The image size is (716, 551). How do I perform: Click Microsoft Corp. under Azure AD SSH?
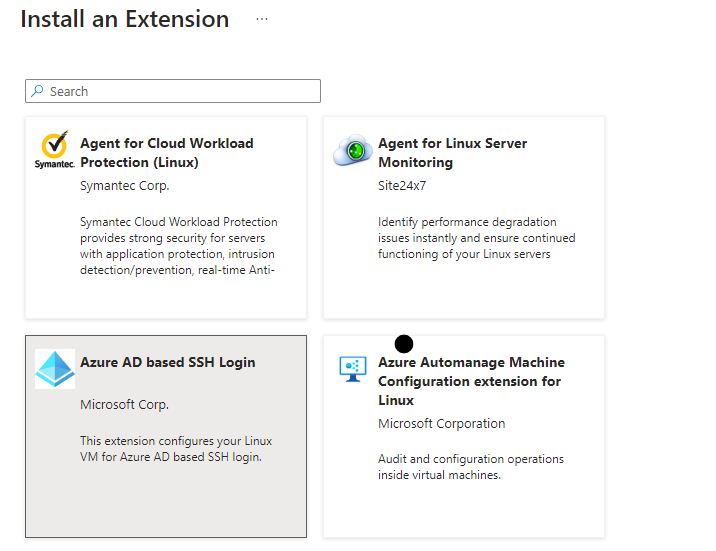click(124, 405)
